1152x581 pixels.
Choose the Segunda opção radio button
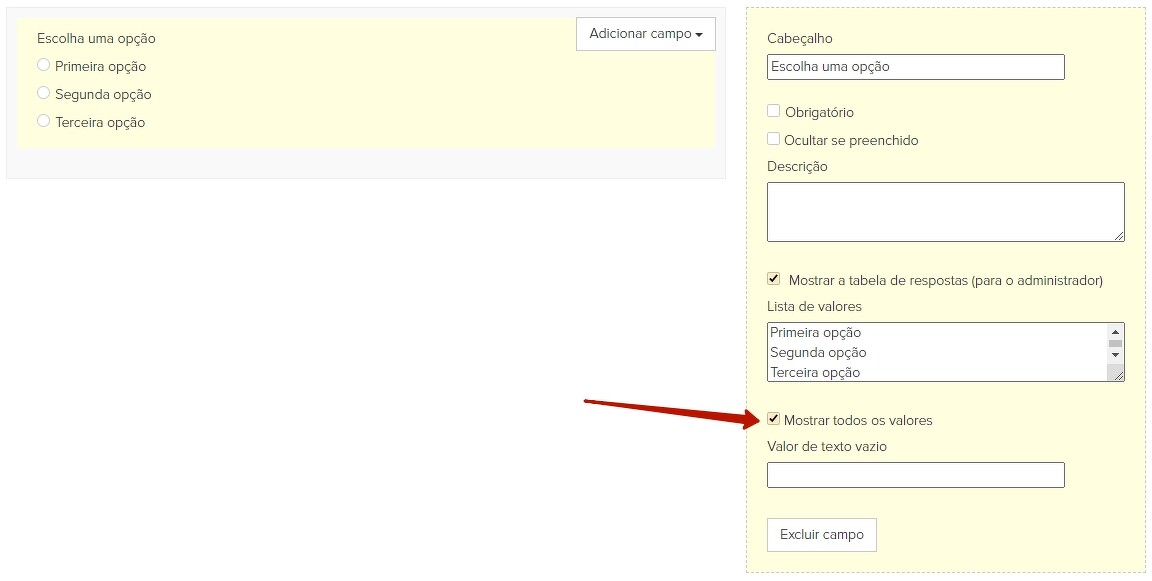(43, 93)
